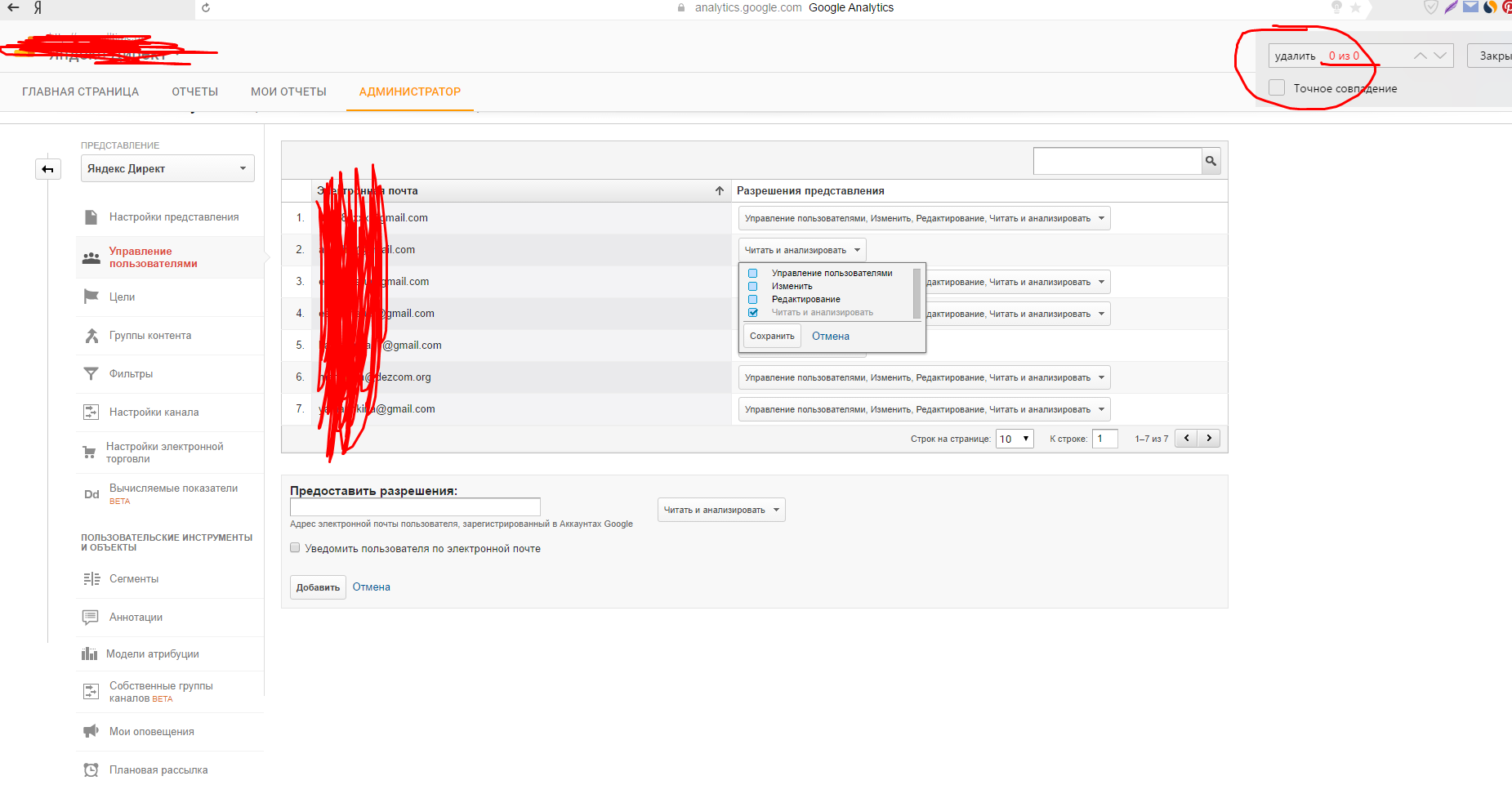
Task: Tick the Изменить checkbox in the popup
Action: pos(753,287)
